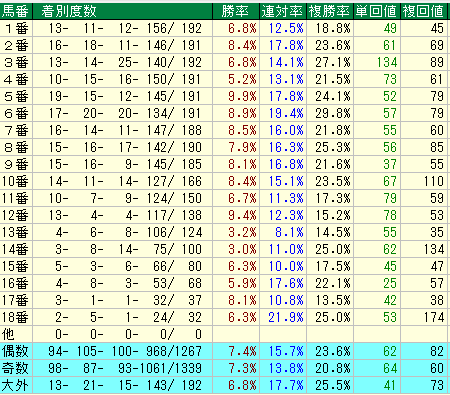This screenshot has width=450, height=395.
Task: Click 奇数's 単回値 value 64
Action: [x=390, y=368]
